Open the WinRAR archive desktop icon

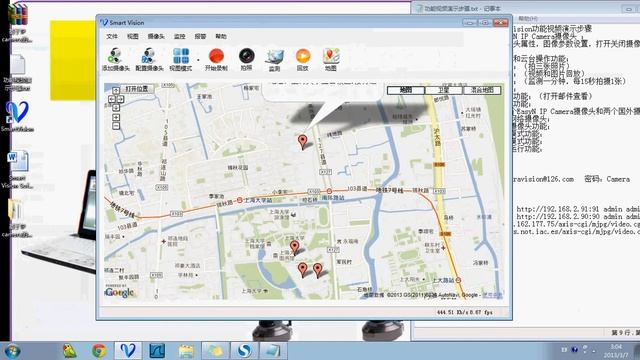(x=18, y=22)
